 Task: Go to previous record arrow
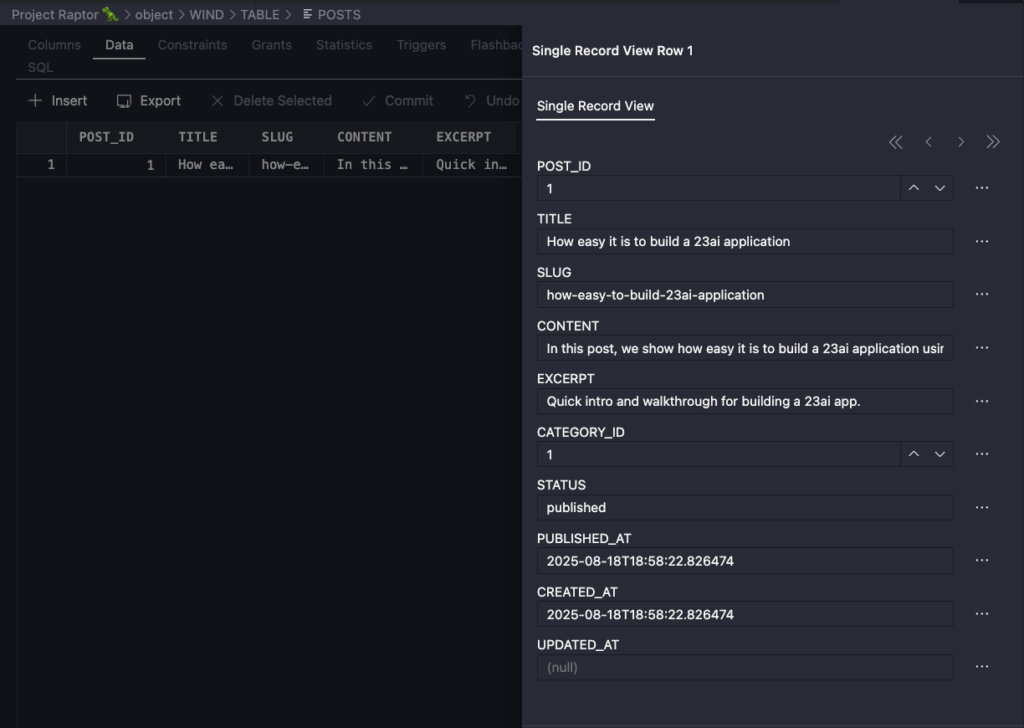pyautogui.click(x=928, y=142)
